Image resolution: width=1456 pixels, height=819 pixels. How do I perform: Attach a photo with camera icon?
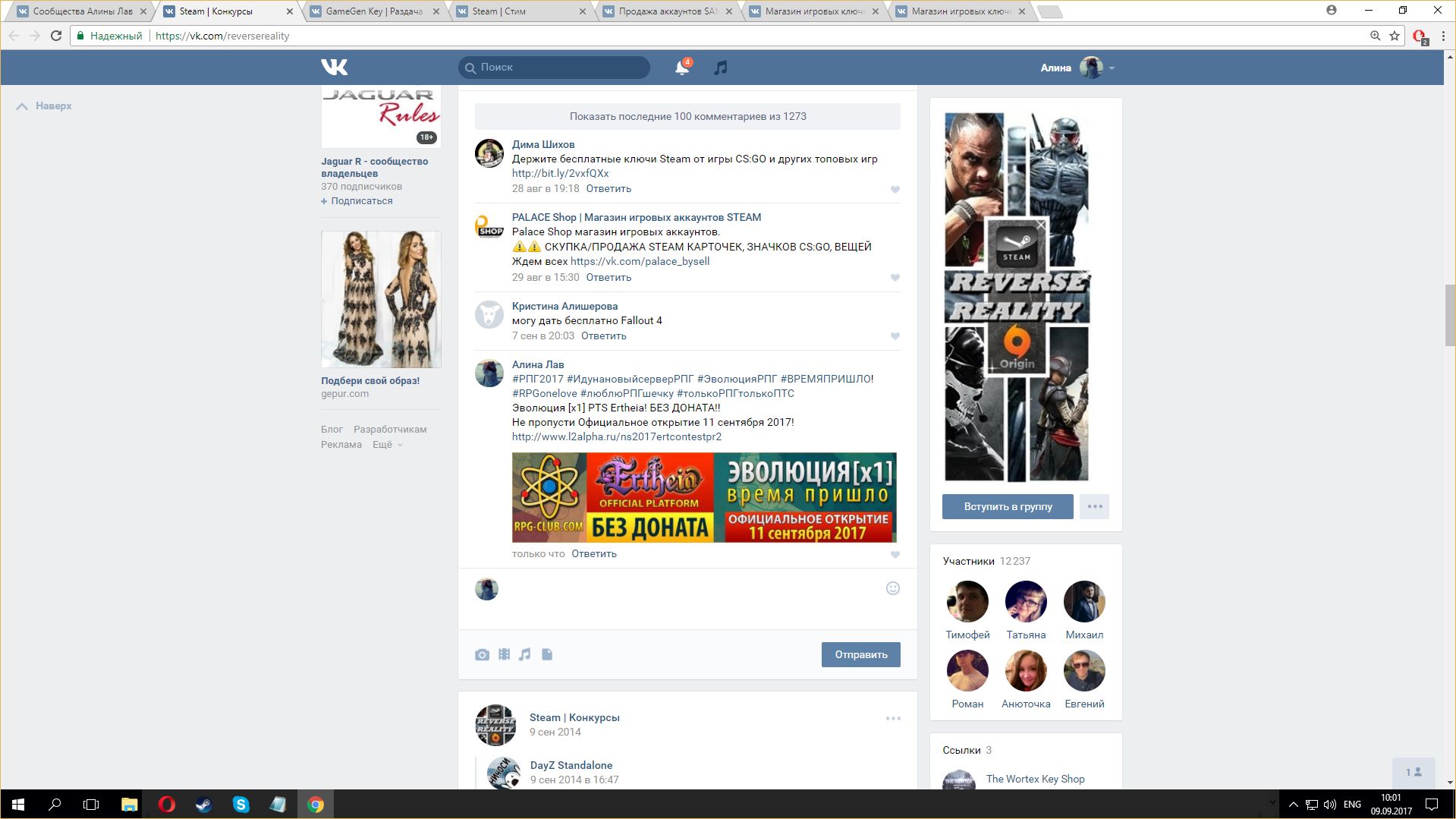[482, 654]
